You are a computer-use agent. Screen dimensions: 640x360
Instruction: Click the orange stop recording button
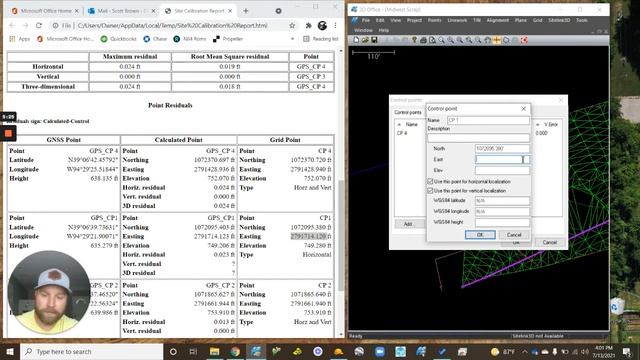pyautogui.click(x=8, y=133)
